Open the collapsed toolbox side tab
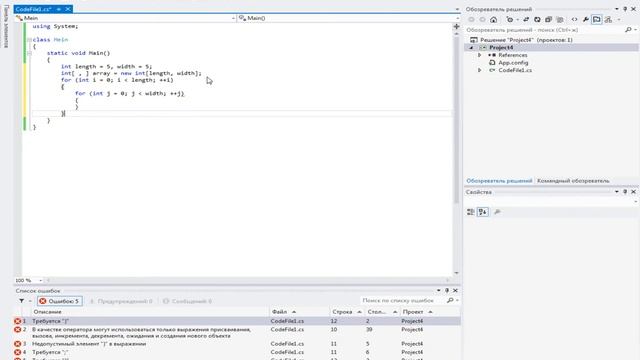 [6, 27]
